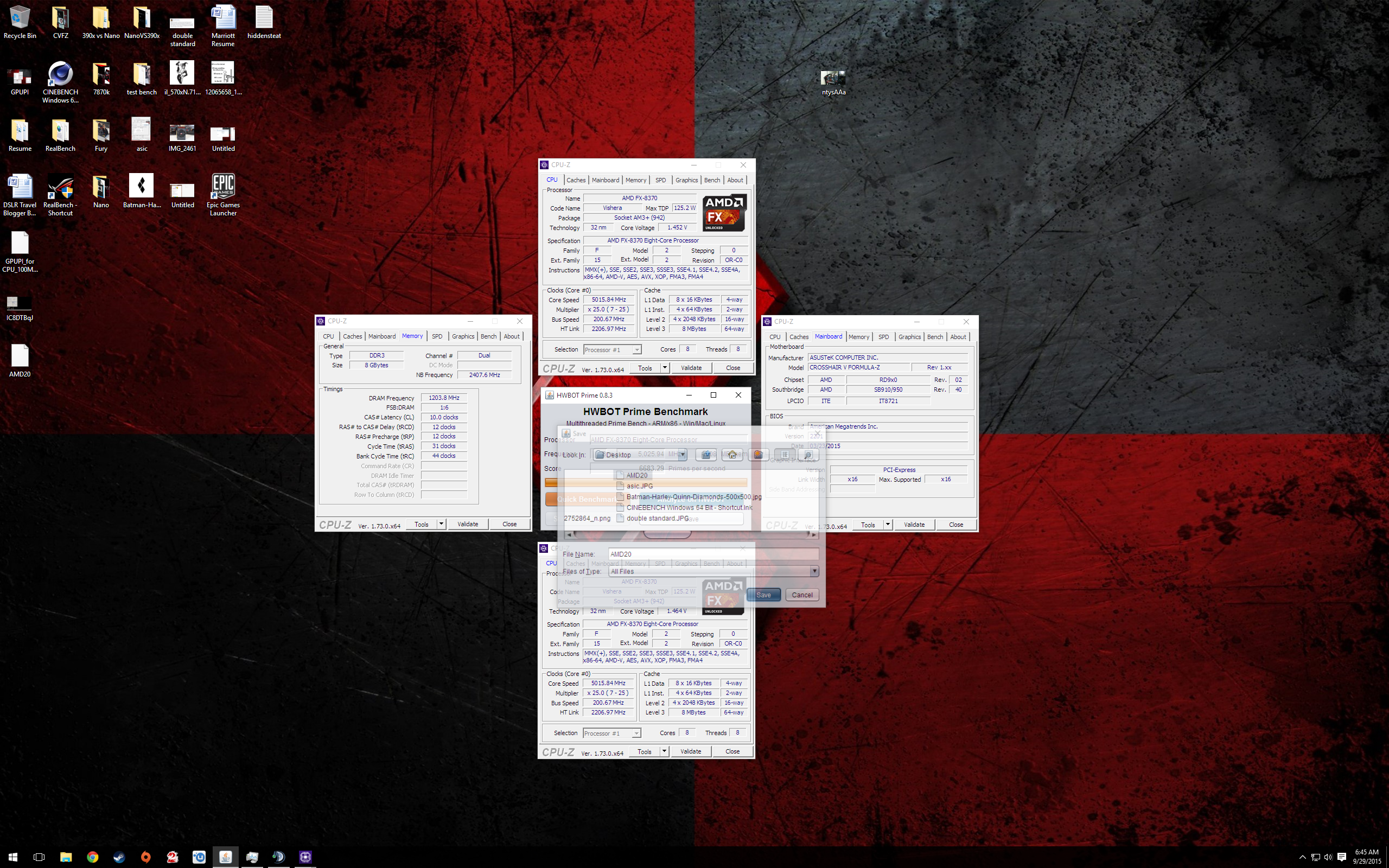Click Save button in the Save dialog
The height and width of the screenshot is (868, 1389).
pos(763,595)
